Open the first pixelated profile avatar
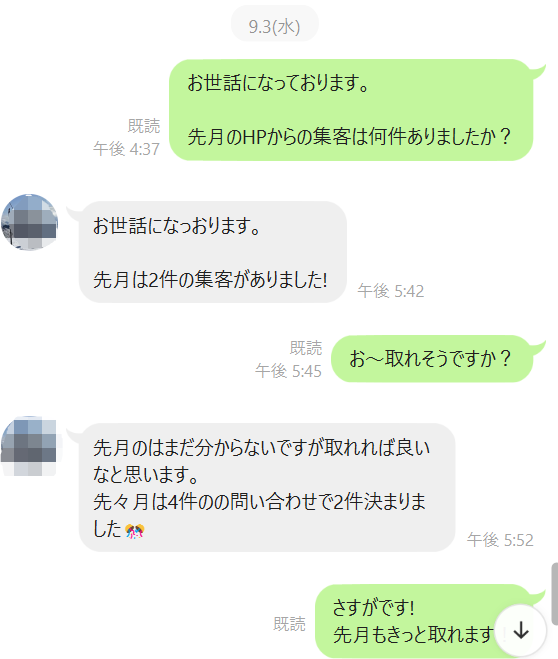 pyautogui.click(x=29, y=222)
